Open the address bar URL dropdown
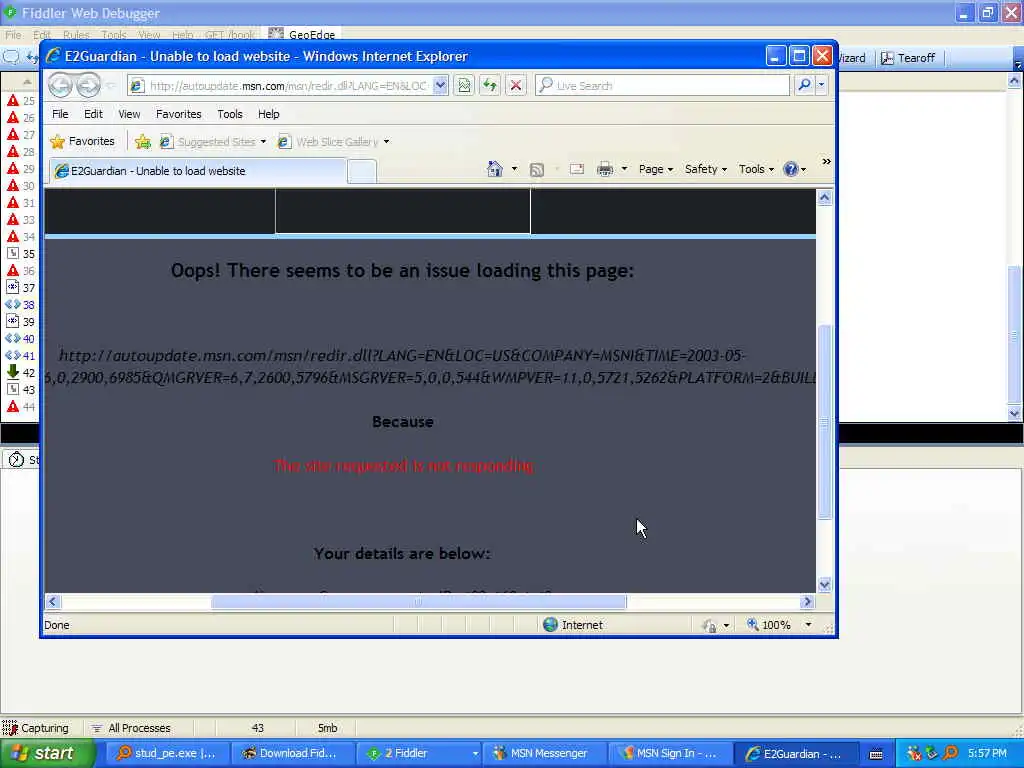The width and height of the screenshot is (1024, 768). click(x=441, y=86)
